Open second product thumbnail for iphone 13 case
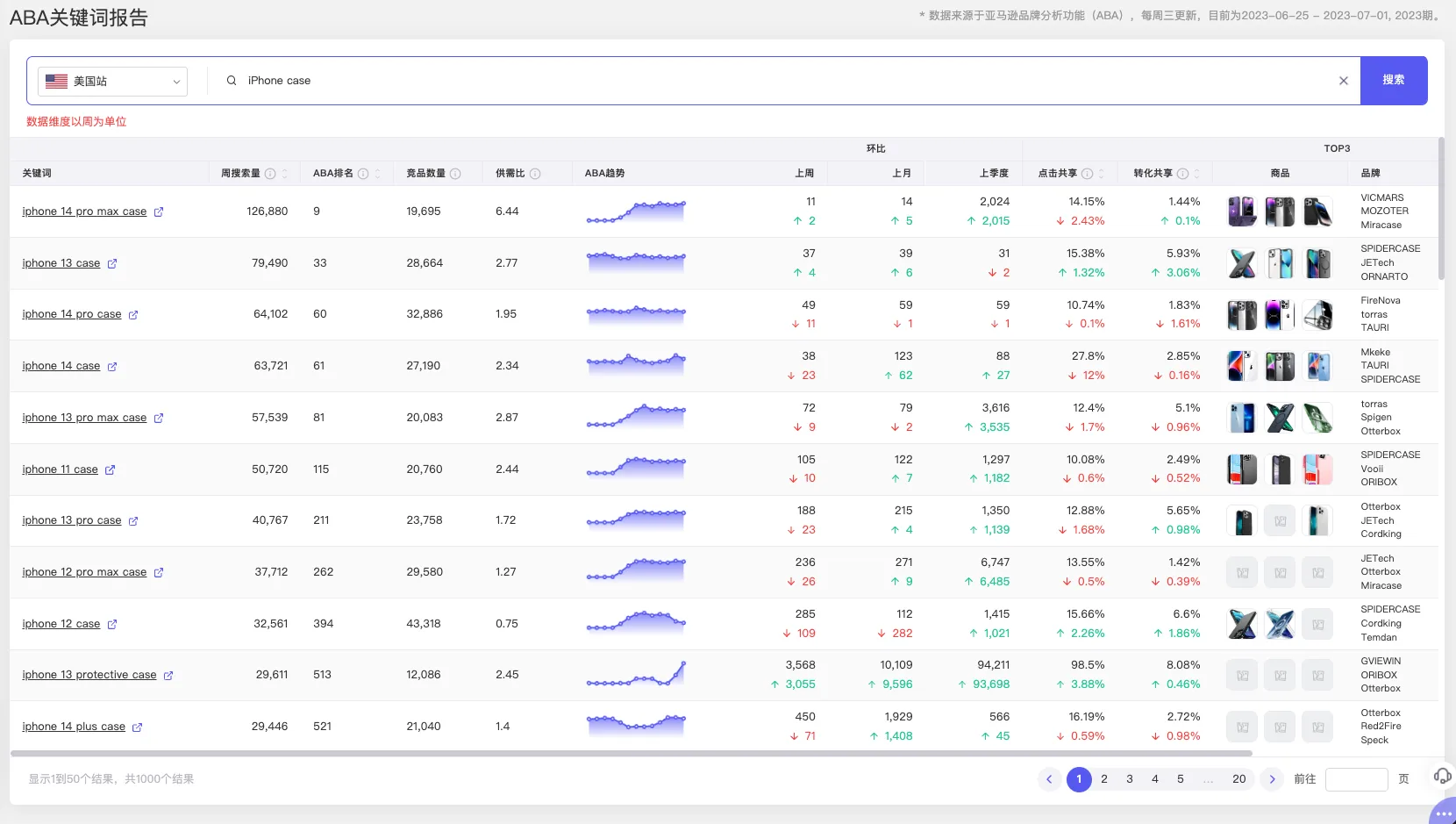Image resolution: width=1456 pixels, height=824 pixels. [x=1280, y=263]
